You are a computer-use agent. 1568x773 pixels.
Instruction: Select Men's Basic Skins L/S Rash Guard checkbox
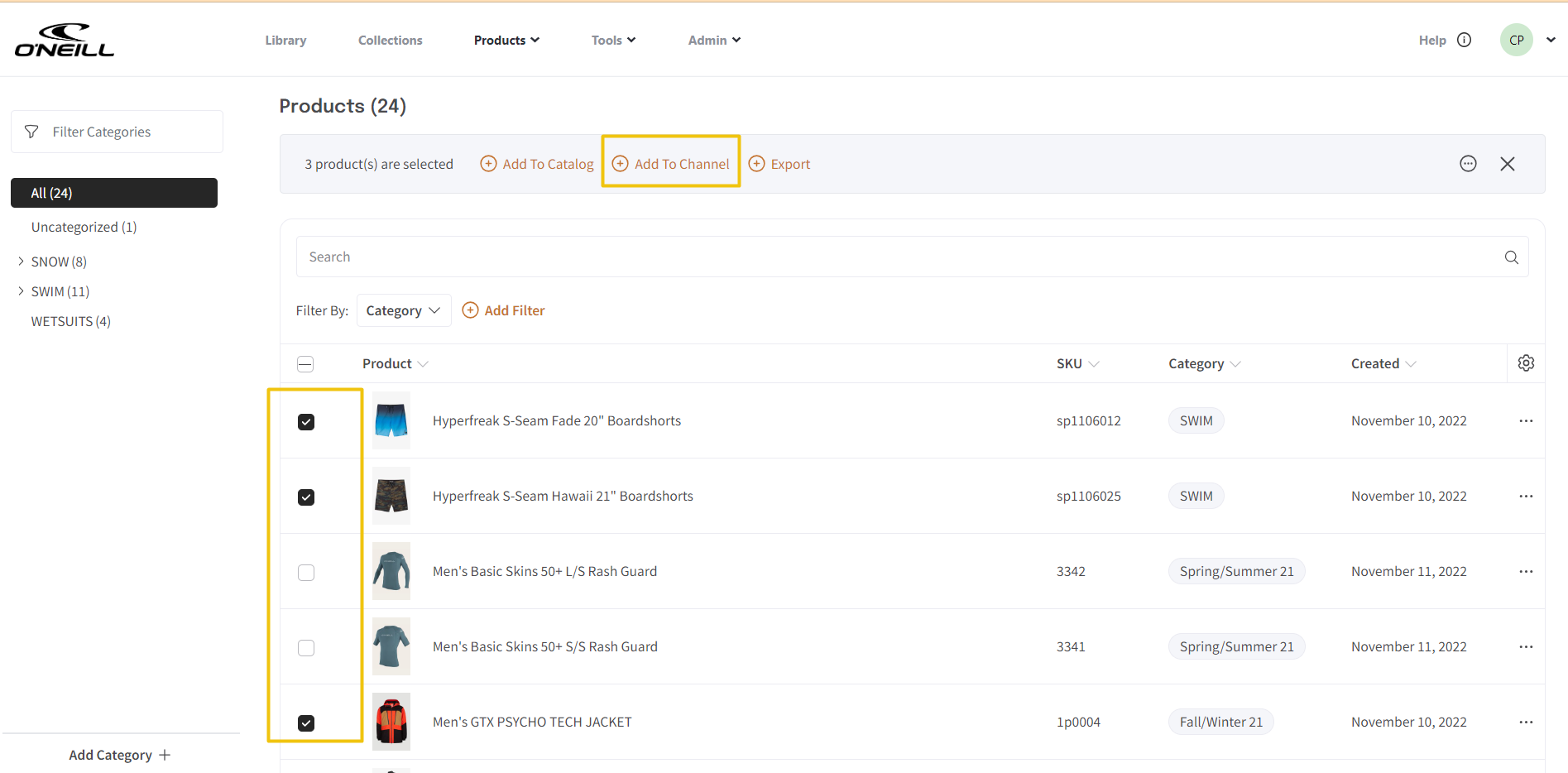pos(306,573)
